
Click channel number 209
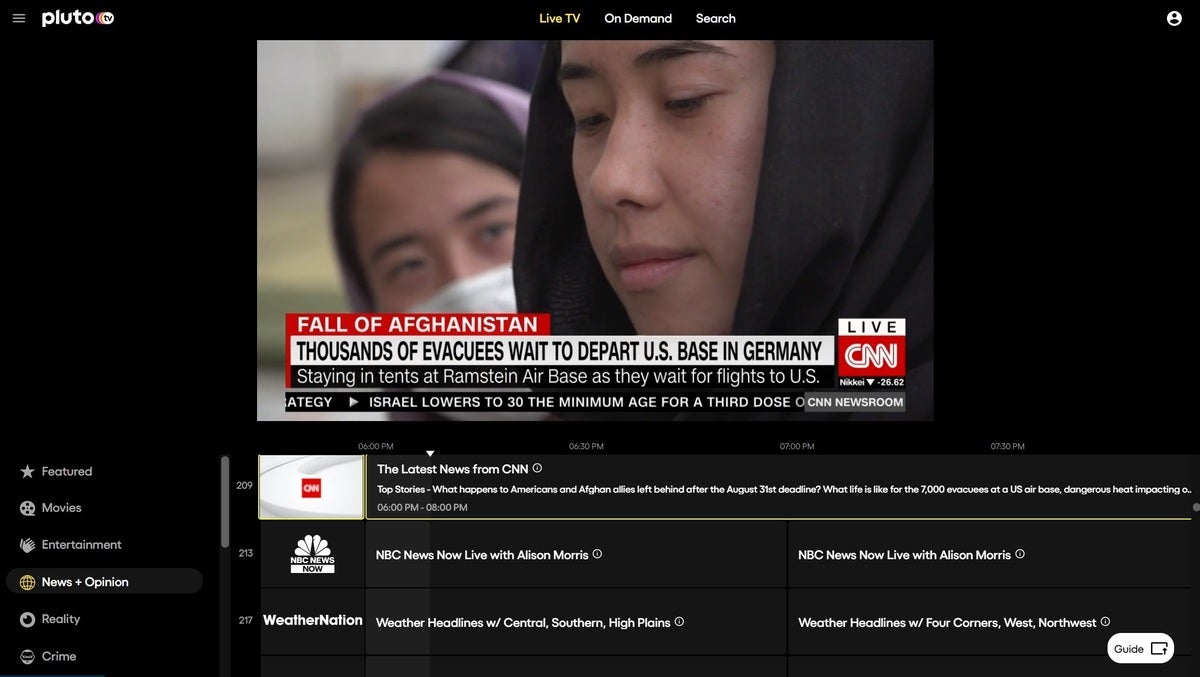[245, 485]
